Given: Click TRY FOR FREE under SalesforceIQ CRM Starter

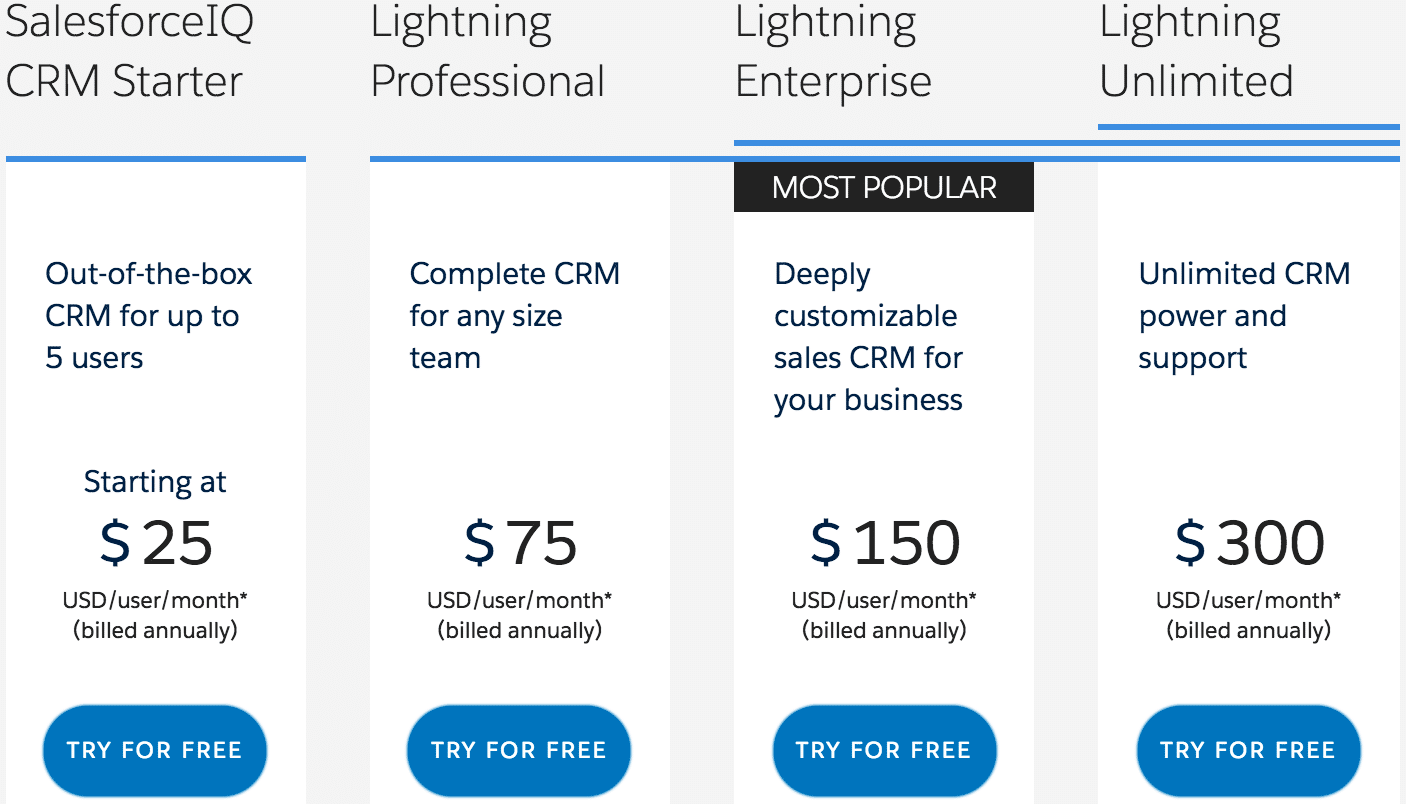Looking at the screenshot, I should click(154, 750).
